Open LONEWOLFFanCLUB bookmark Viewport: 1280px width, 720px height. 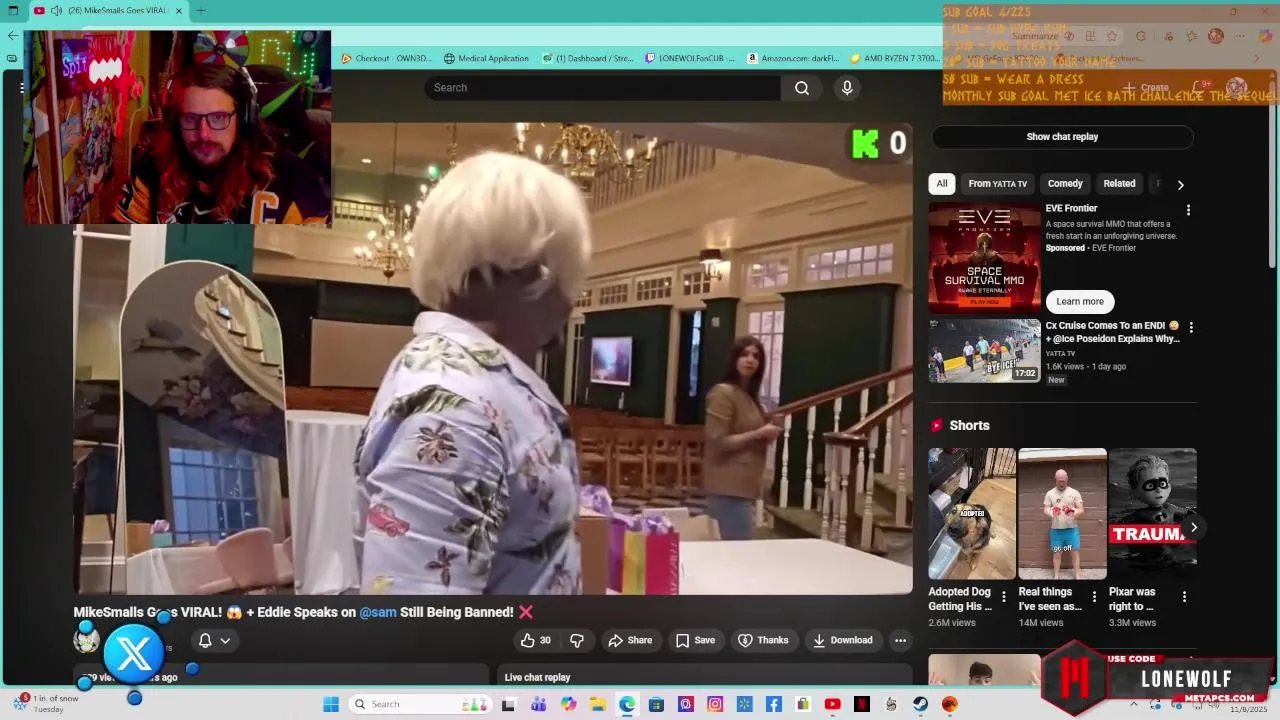click(x=690, y=58)
